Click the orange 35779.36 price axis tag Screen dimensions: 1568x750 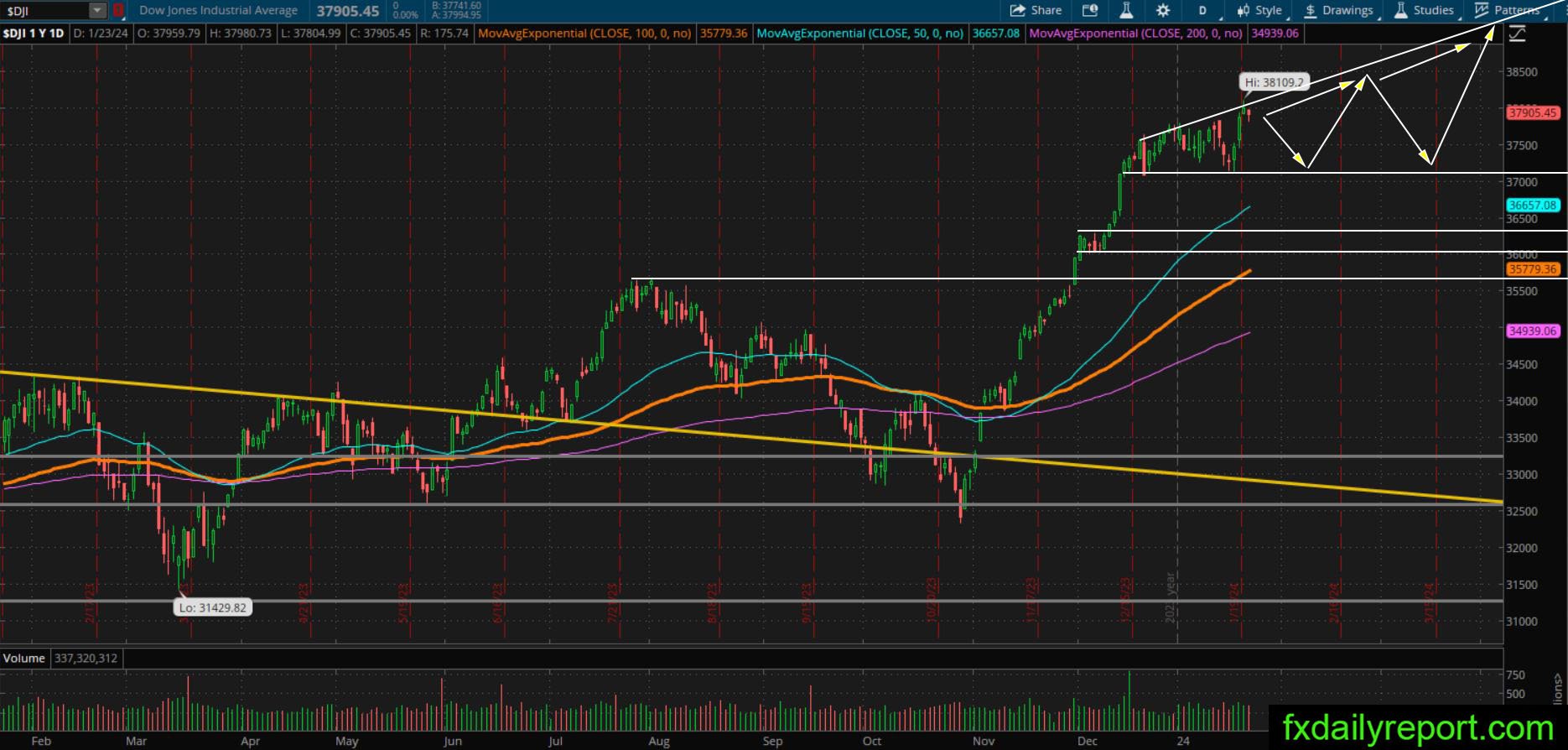point(1533,269)
